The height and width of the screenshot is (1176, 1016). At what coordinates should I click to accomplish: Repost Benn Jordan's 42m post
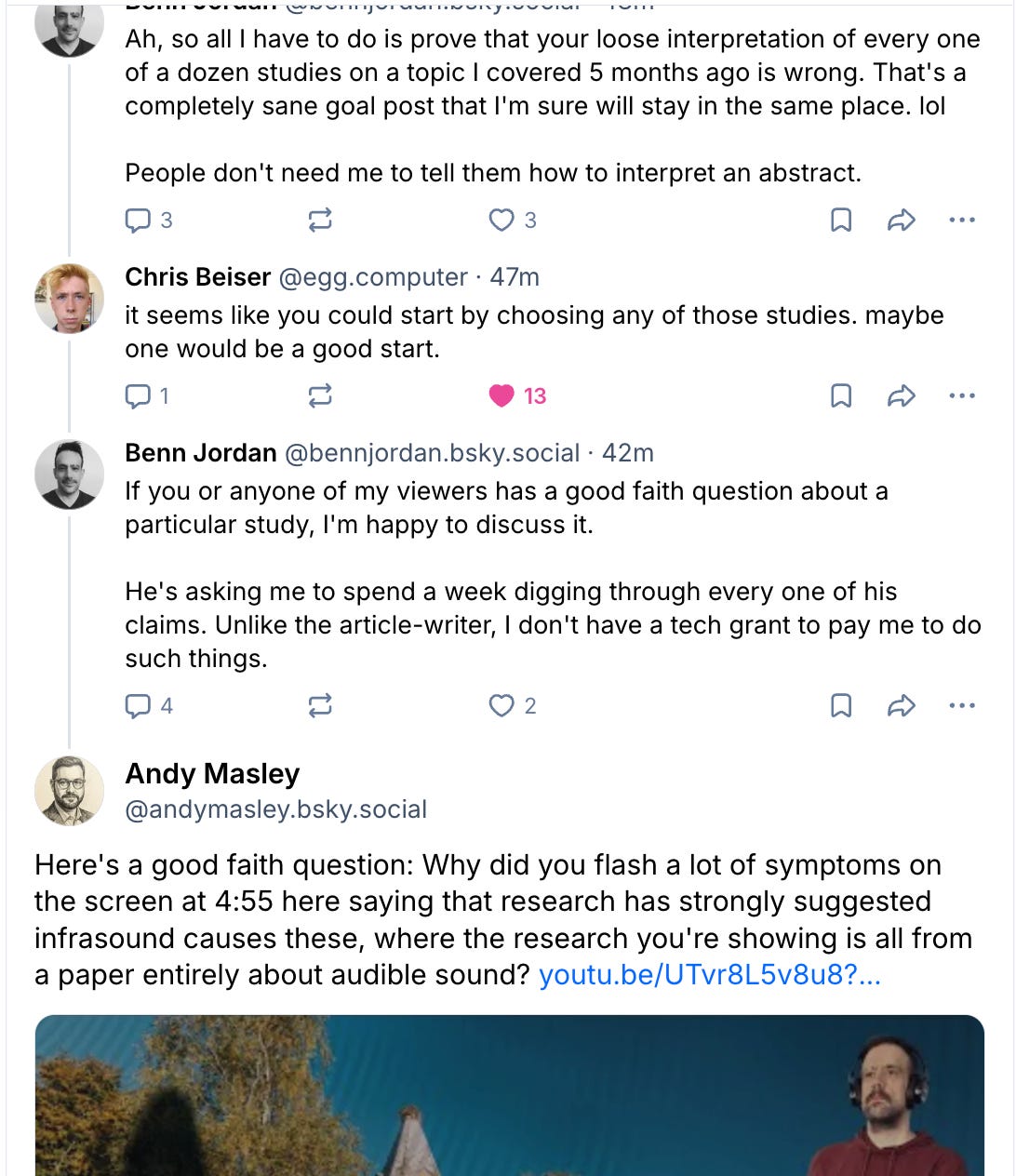click(x=320, y=706)
